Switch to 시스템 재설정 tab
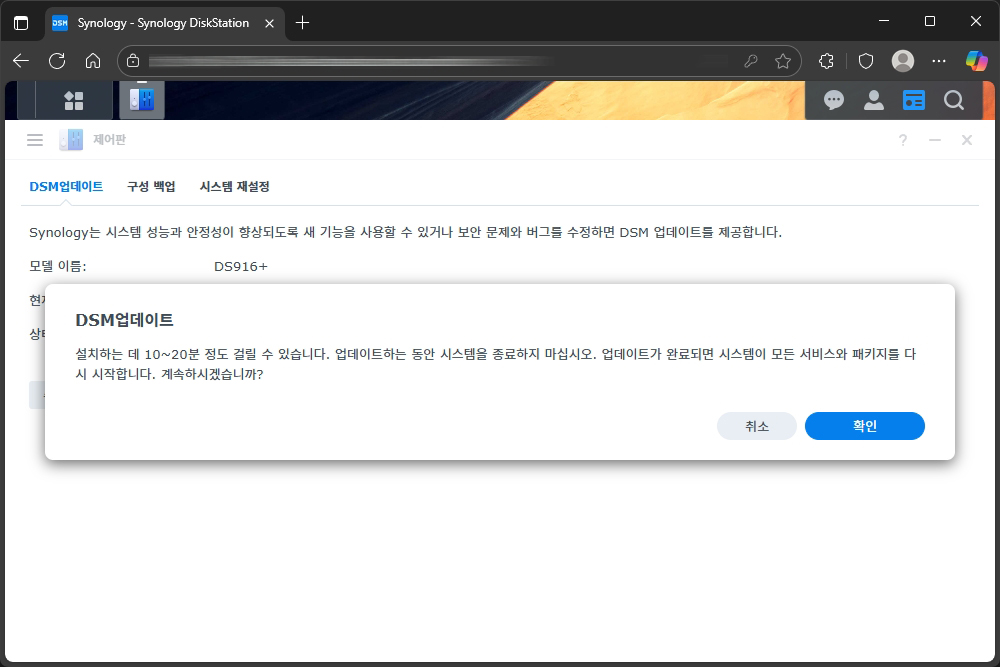This screenshot has width=1000, height=667. tap(235, 186)
